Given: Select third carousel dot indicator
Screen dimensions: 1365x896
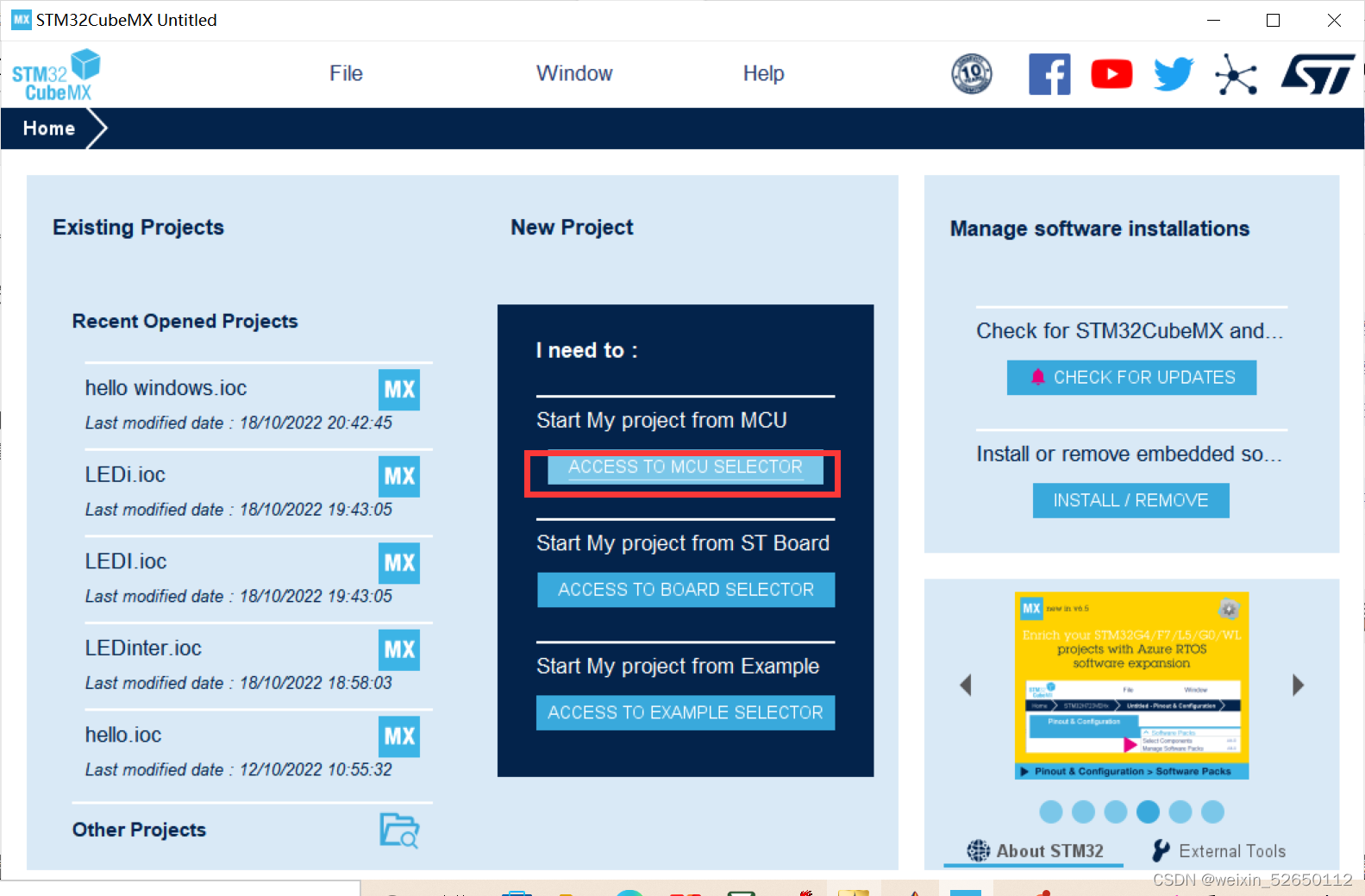Looking at the screenshot, I should 1116,812.
